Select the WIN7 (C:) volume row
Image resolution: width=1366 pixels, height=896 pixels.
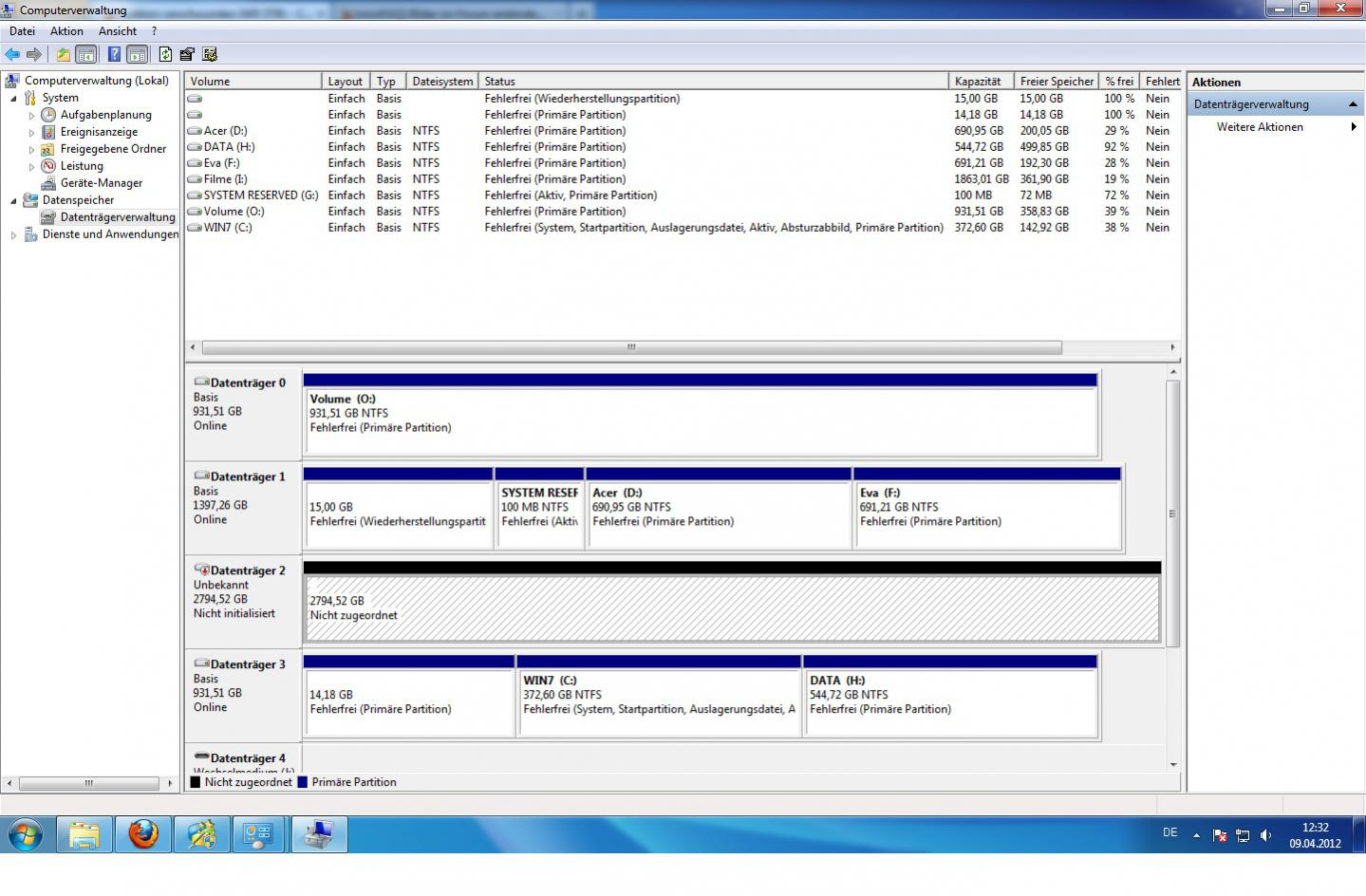(x=683, y=228)
